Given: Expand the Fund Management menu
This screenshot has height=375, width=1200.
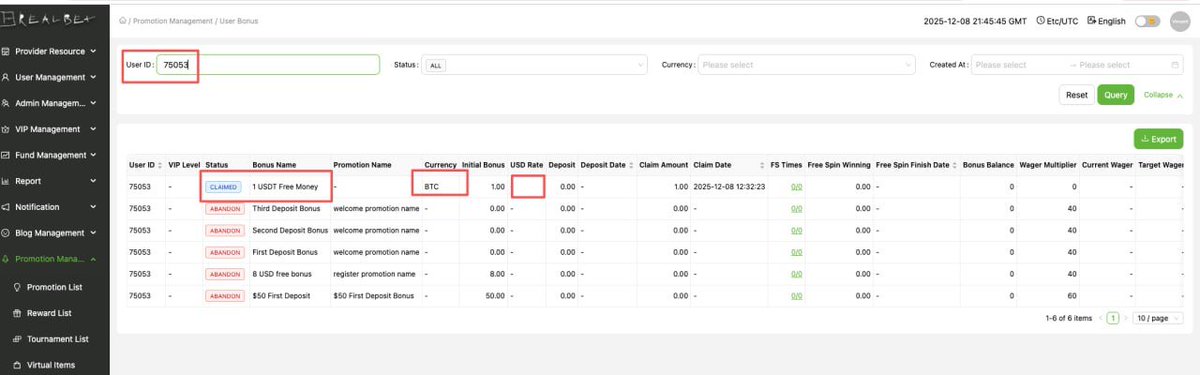Looking at the screenshot, I should pyautogui.click(x=93, y=155).
